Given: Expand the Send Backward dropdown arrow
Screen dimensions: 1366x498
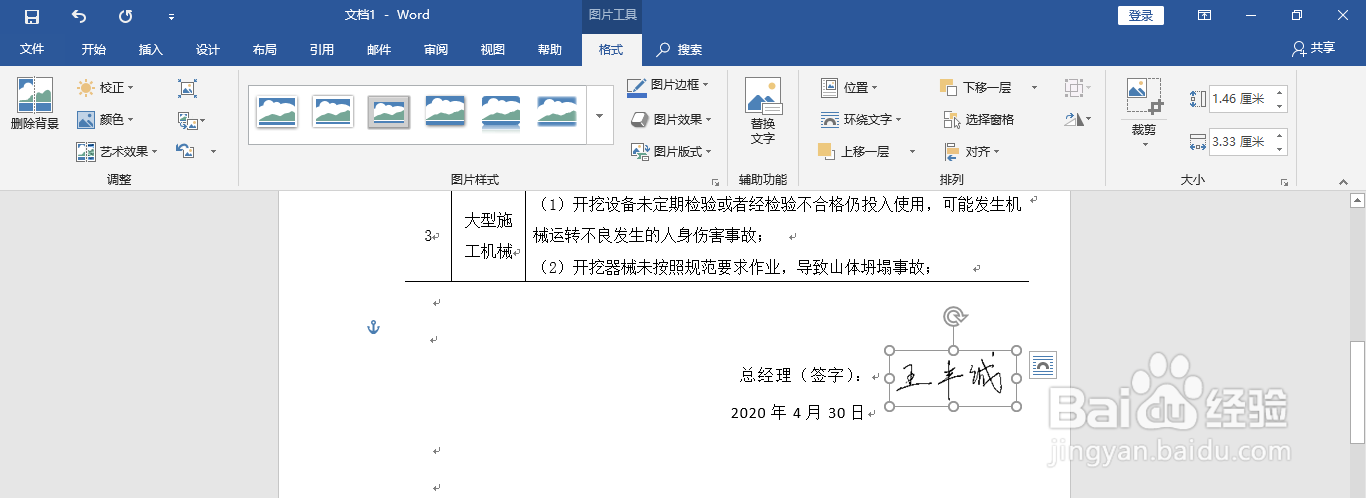Looking at the screenshot, I should pyautogui.click(x=1034, y=88).
